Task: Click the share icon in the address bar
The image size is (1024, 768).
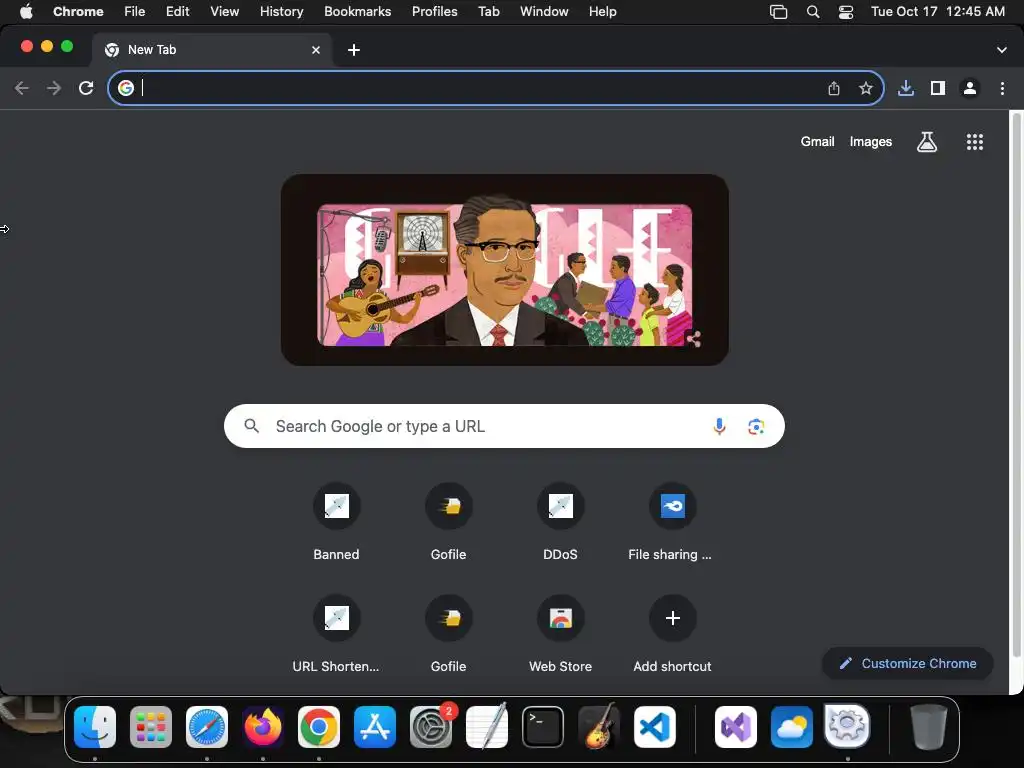Action: coord(834,88)
